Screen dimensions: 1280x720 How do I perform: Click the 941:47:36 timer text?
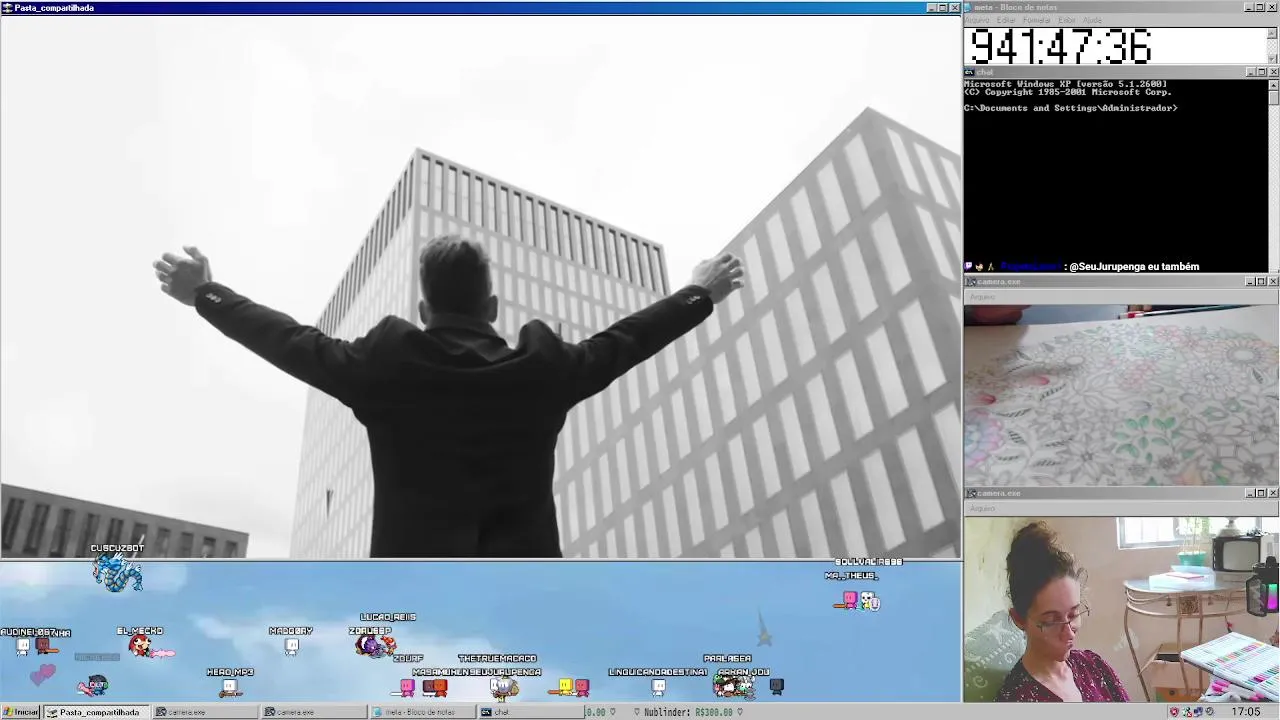(x=1061, y=47)
